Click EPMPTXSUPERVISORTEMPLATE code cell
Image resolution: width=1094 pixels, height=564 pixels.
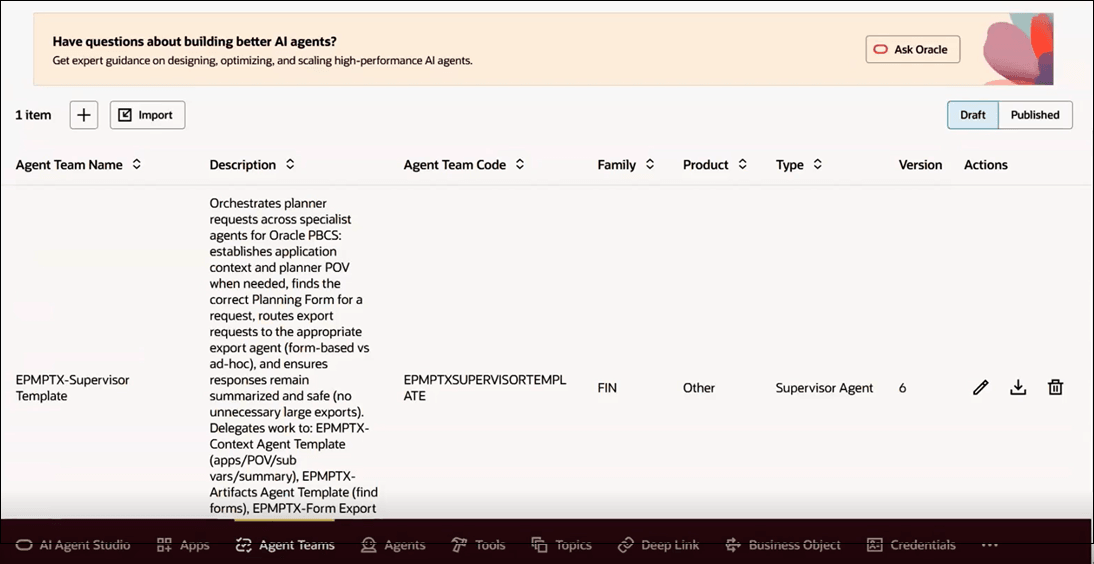485,388
